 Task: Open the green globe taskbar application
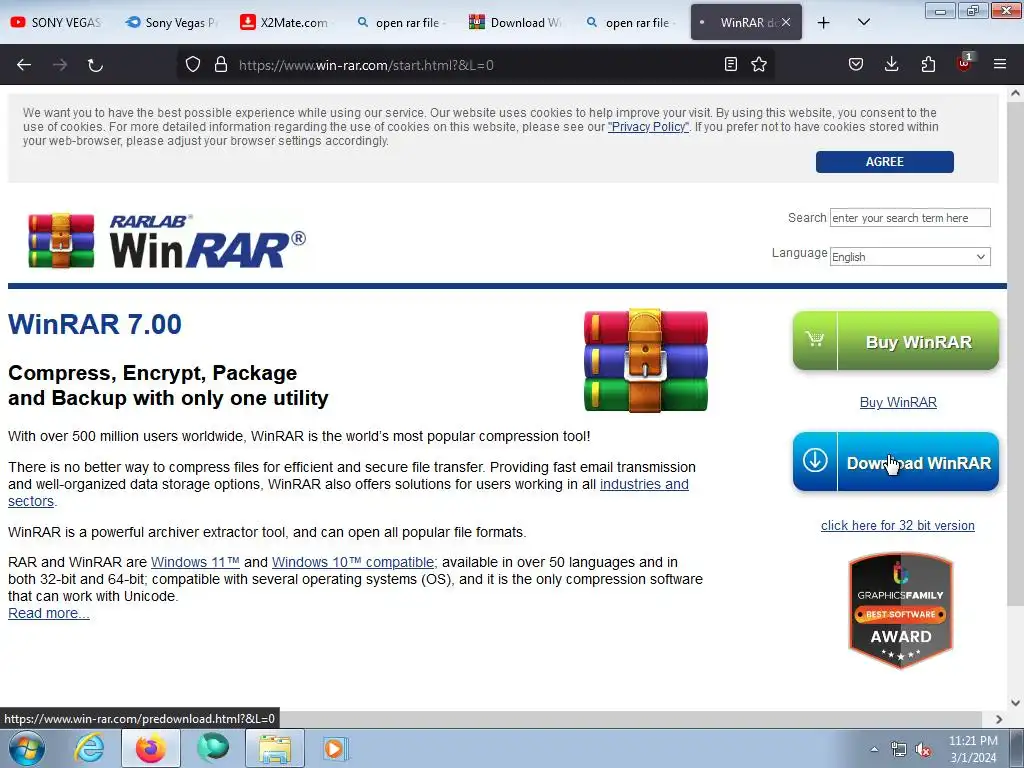point(213,748)
